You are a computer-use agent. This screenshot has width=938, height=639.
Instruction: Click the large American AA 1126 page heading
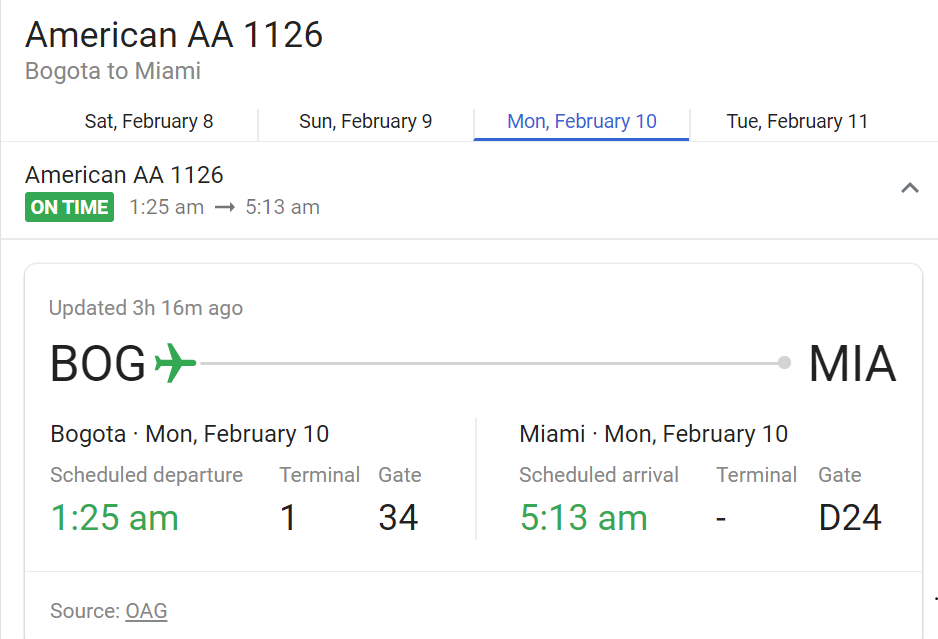point(174,35)
